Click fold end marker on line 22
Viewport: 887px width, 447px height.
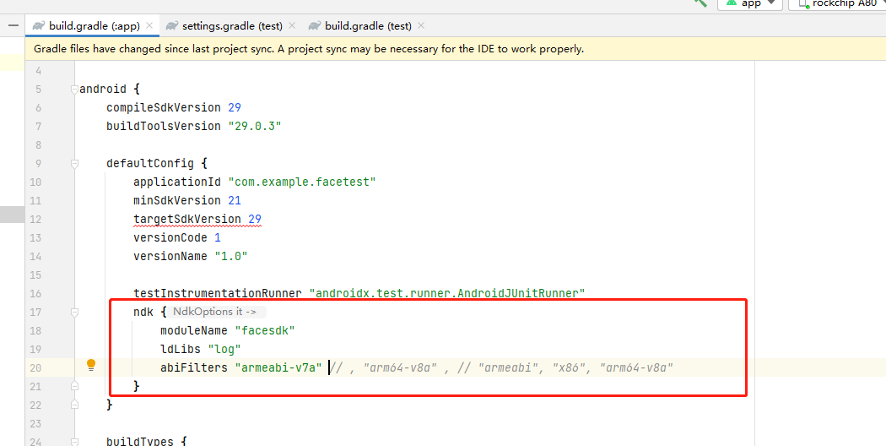click(x=74, y=405)
